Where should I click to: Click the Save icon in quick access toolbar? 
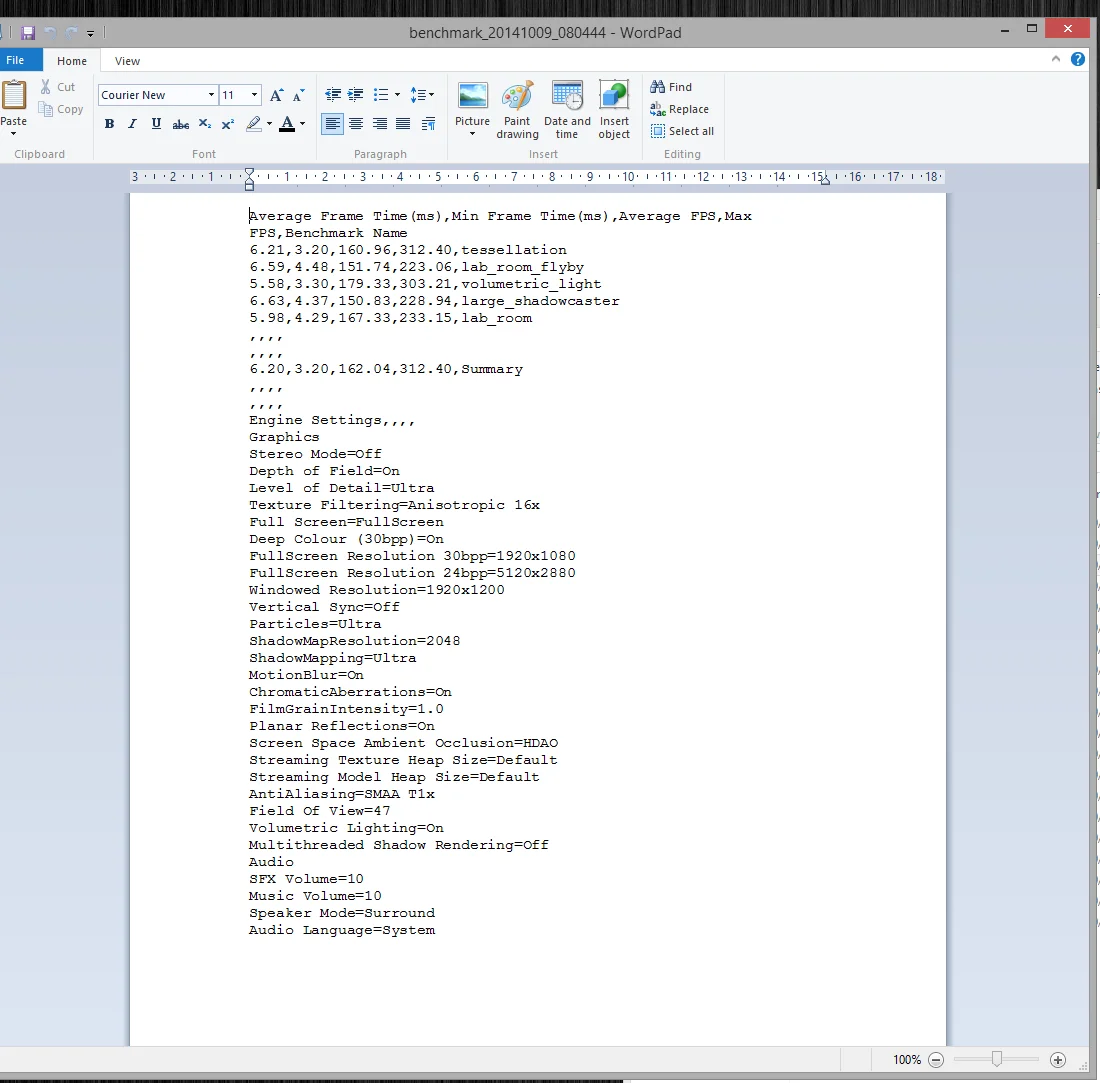tap(28, 32)
